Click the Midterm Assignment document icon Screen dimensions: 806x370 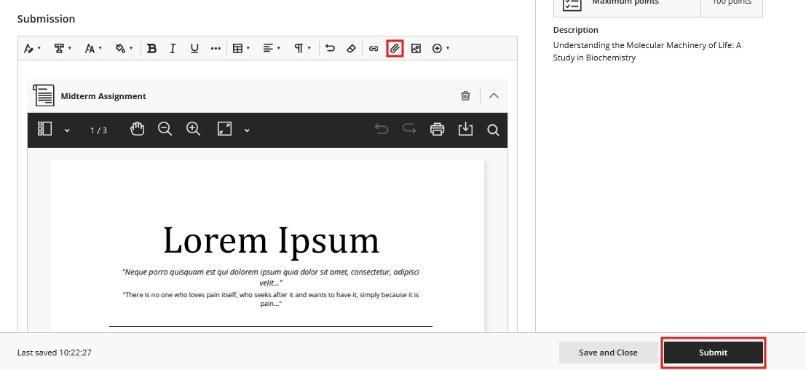[x=44, y=96]
